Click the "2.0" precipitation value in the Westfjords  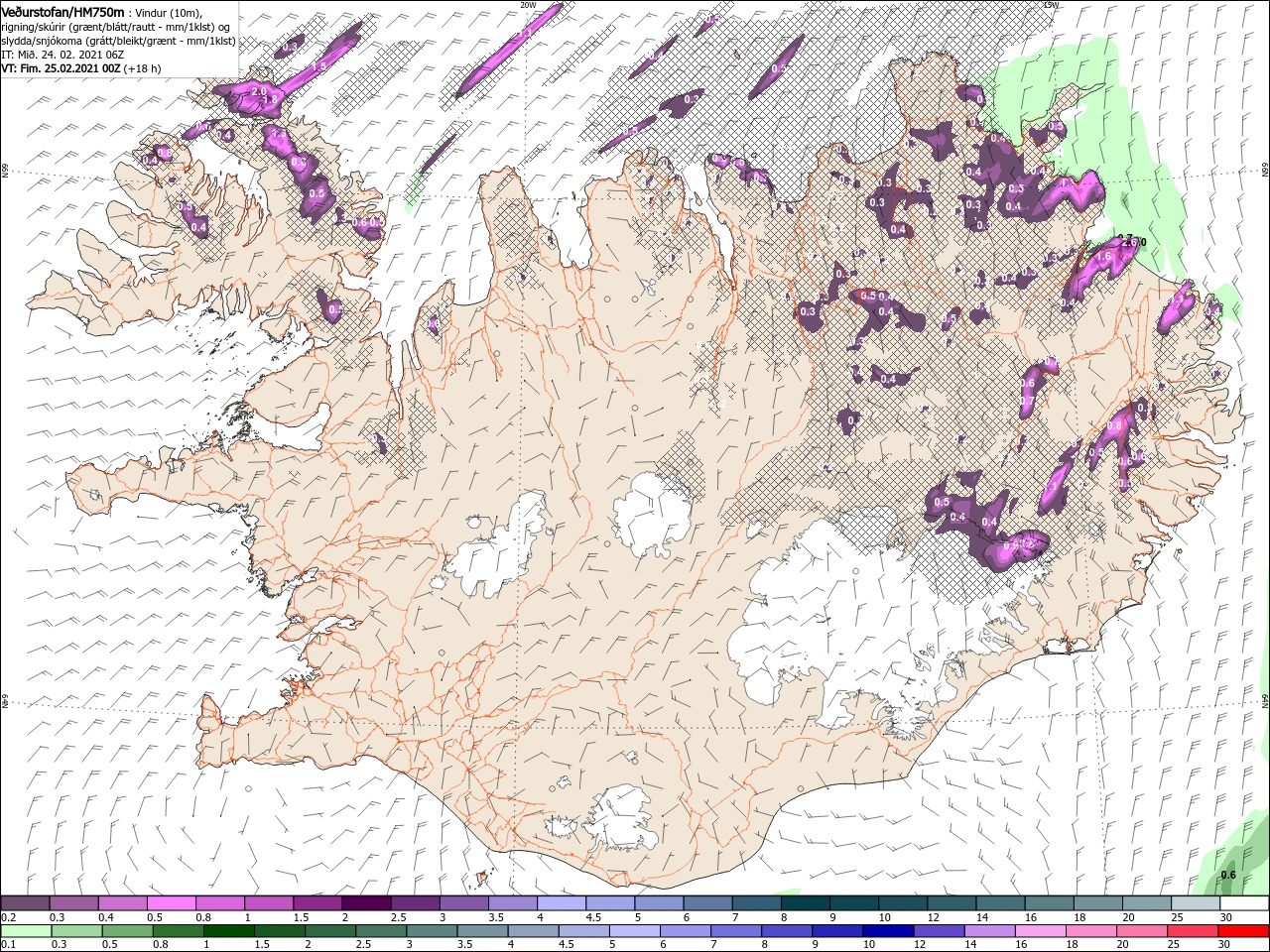tap(259, 91)
